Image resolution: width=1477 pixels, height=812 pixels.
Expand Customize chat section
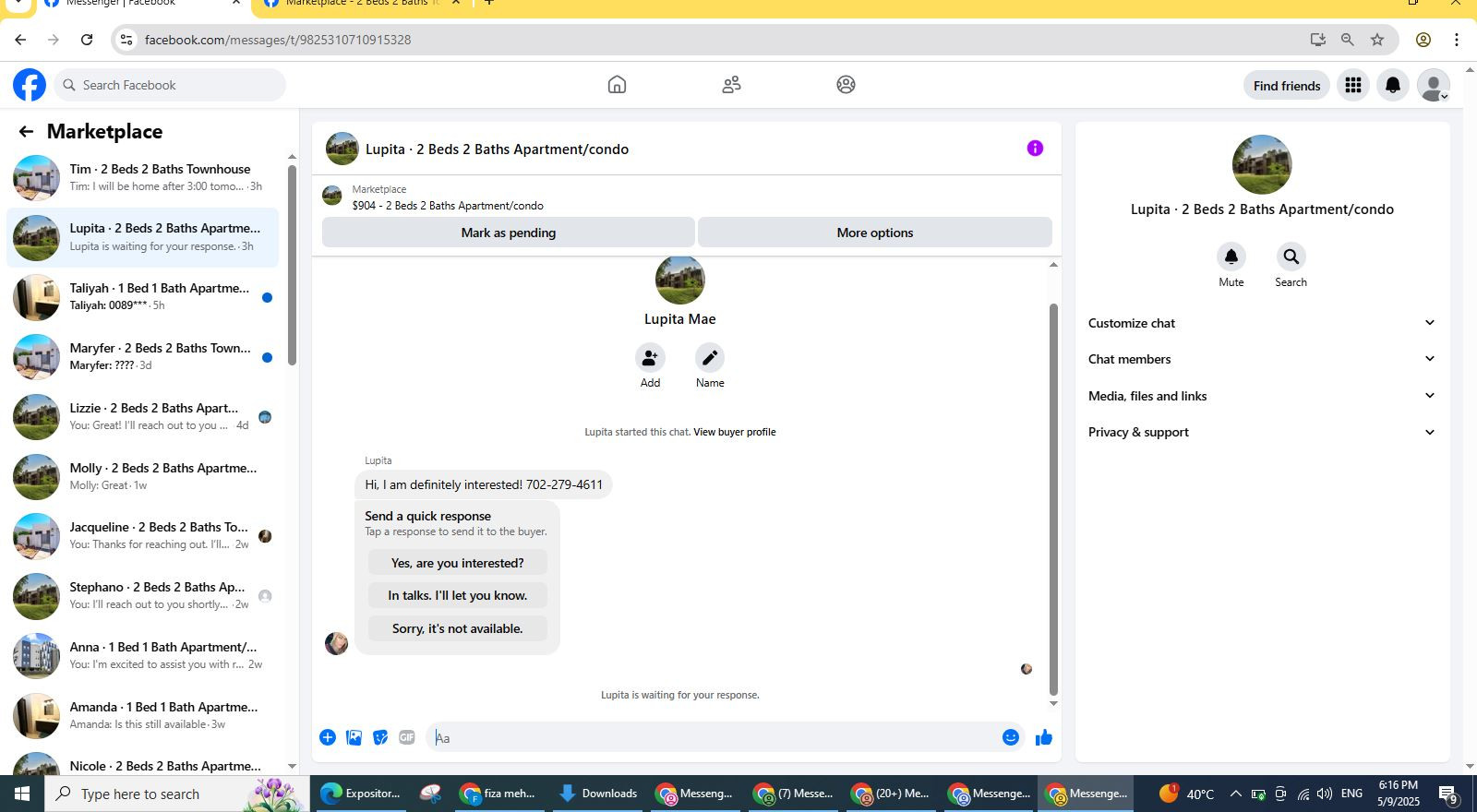coord(1262,323)
